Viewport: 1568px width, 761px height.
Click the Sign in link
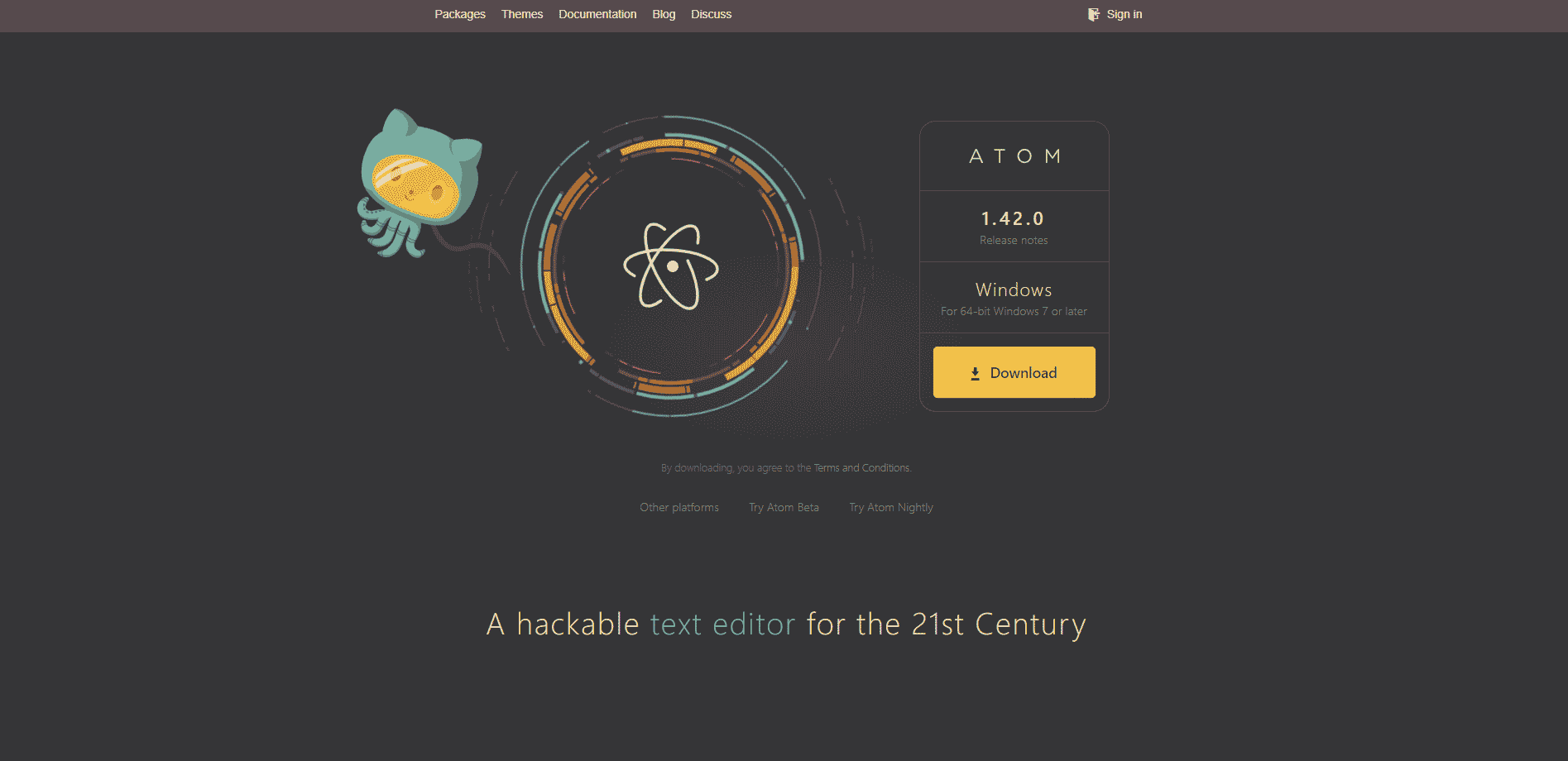click(1124, 14)
